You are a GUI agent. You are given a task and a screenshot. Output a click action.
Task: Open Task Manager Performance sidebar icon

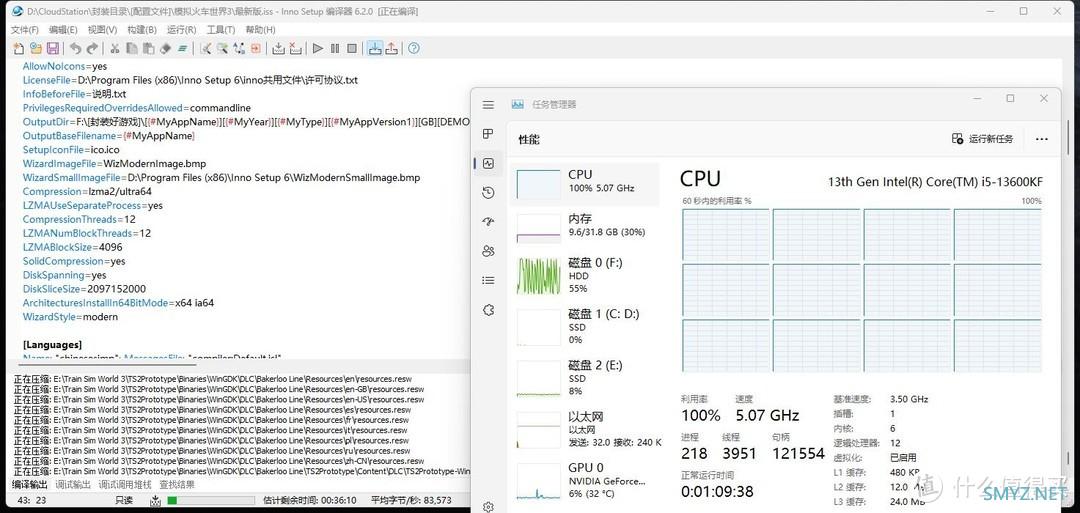click(x=488, y=163)
